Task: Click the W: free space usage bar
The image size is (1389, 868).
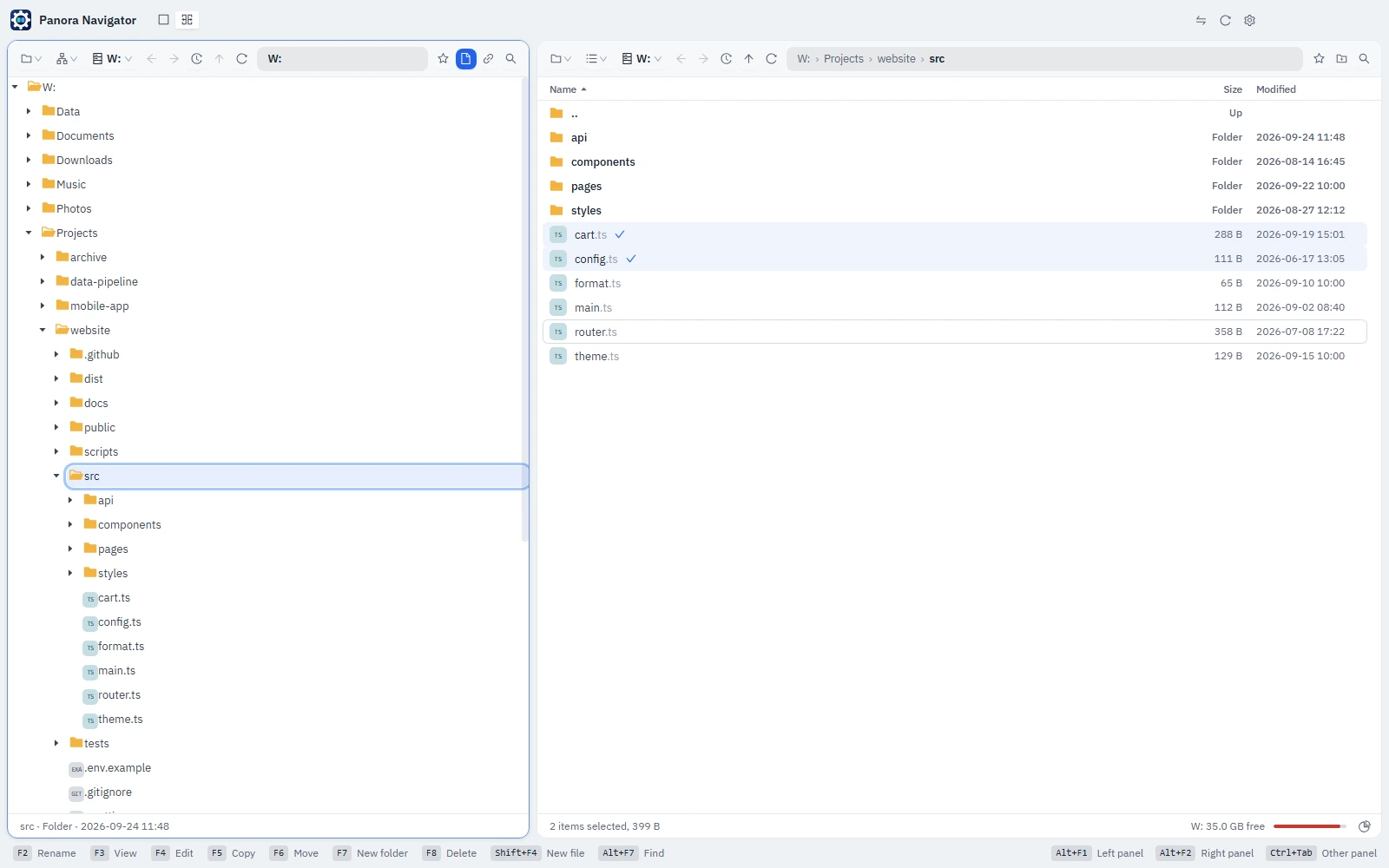Action: point(1309,826)
